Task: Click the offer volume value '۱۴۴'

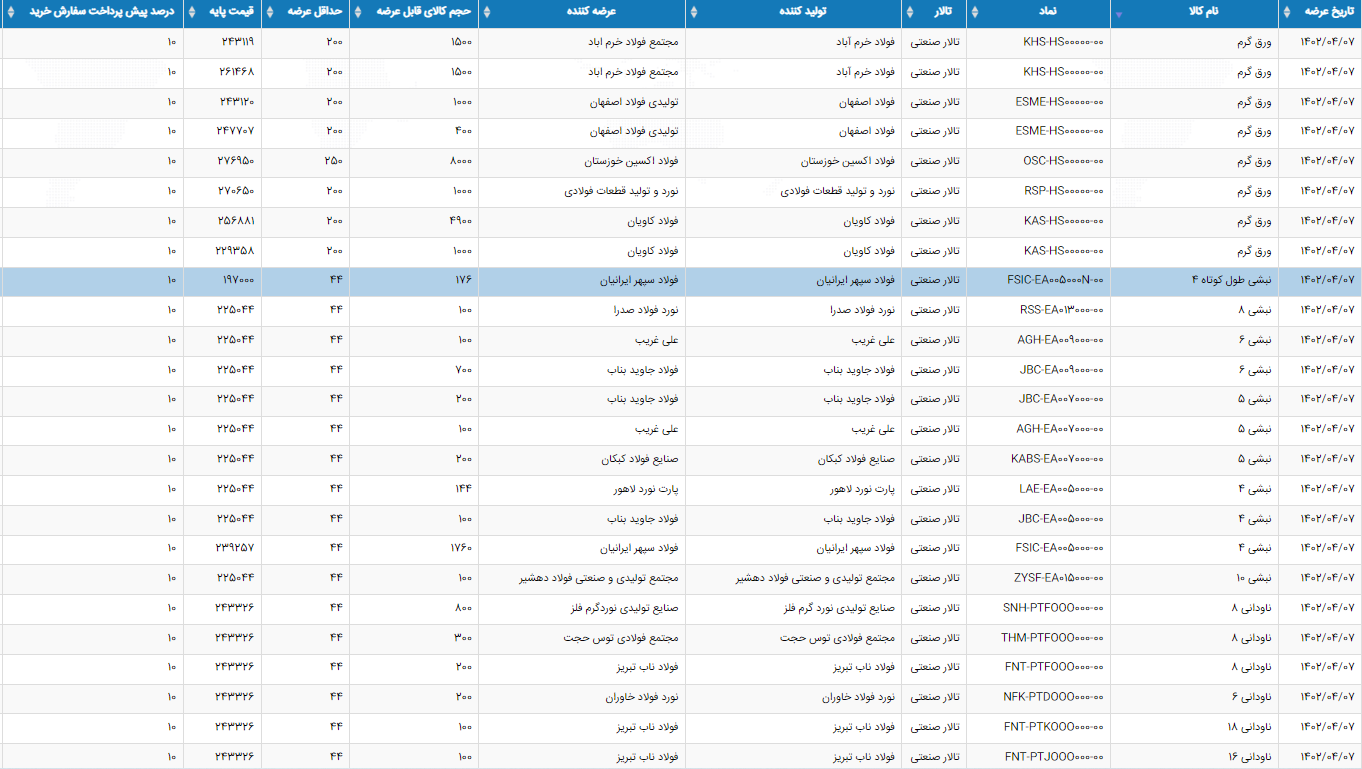Action: pos(463,489)
